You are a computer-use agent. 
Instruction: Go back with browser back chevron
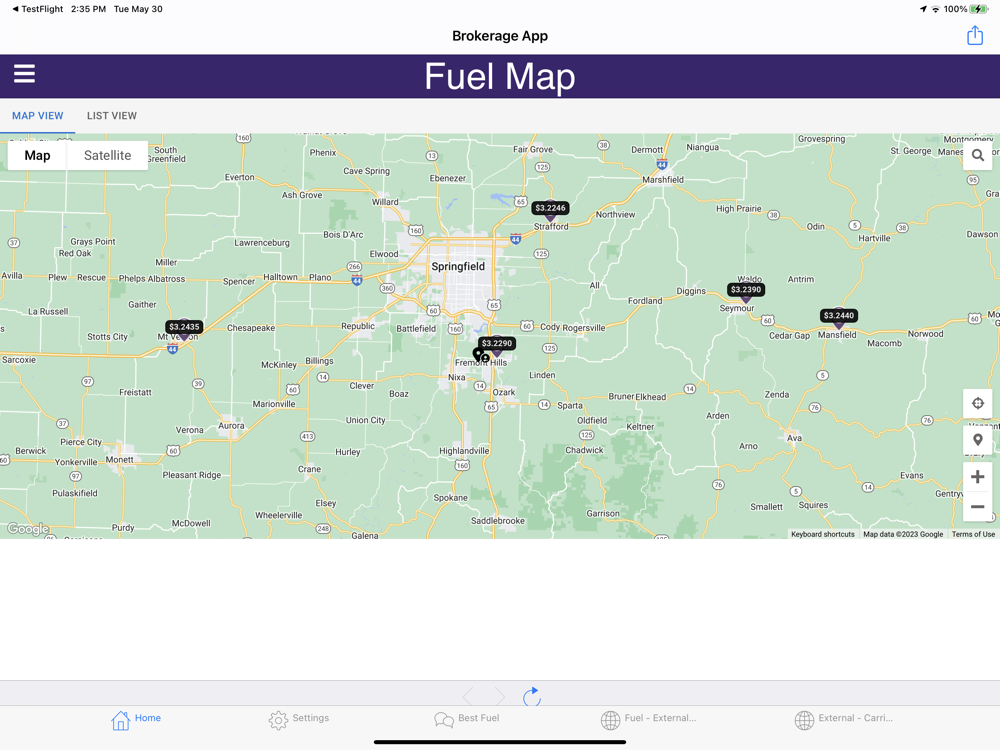[x=469, y=696]
